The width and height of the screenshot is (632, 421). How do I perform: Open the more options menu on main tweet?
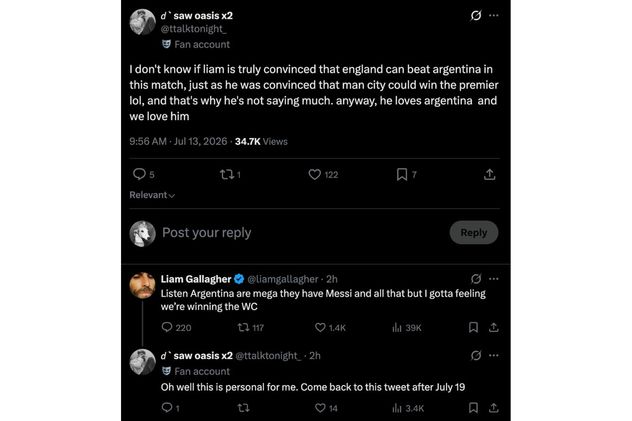494,16
